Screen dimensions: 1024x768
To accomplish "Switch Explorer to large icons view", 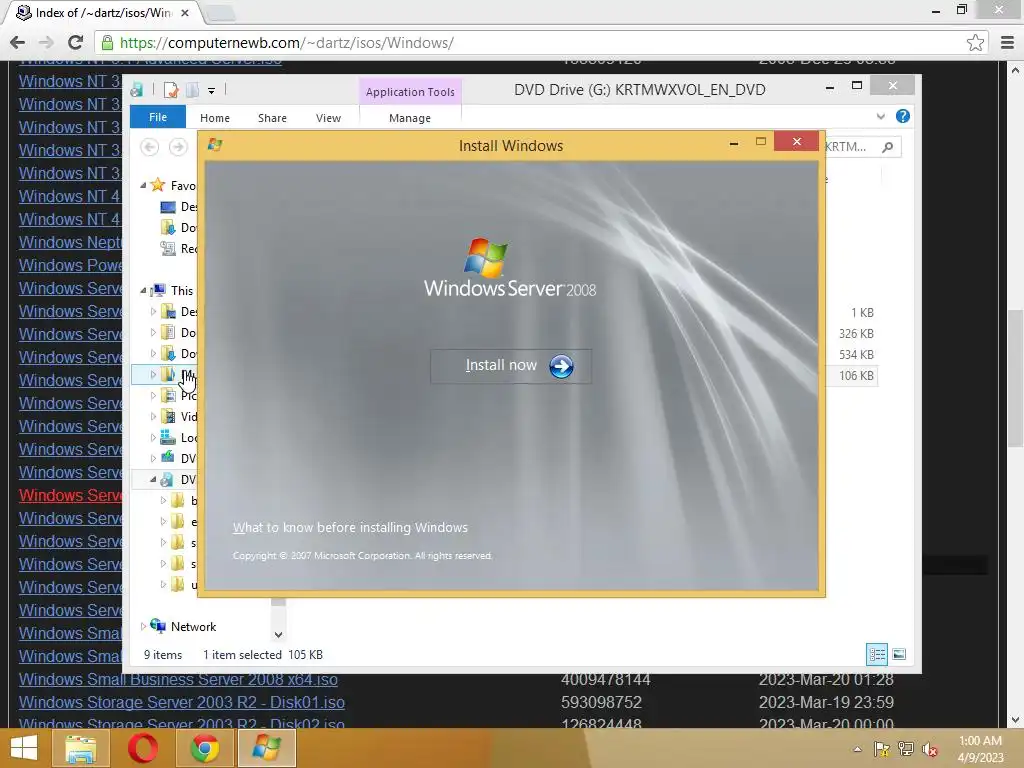I will [x=899, y=654].
